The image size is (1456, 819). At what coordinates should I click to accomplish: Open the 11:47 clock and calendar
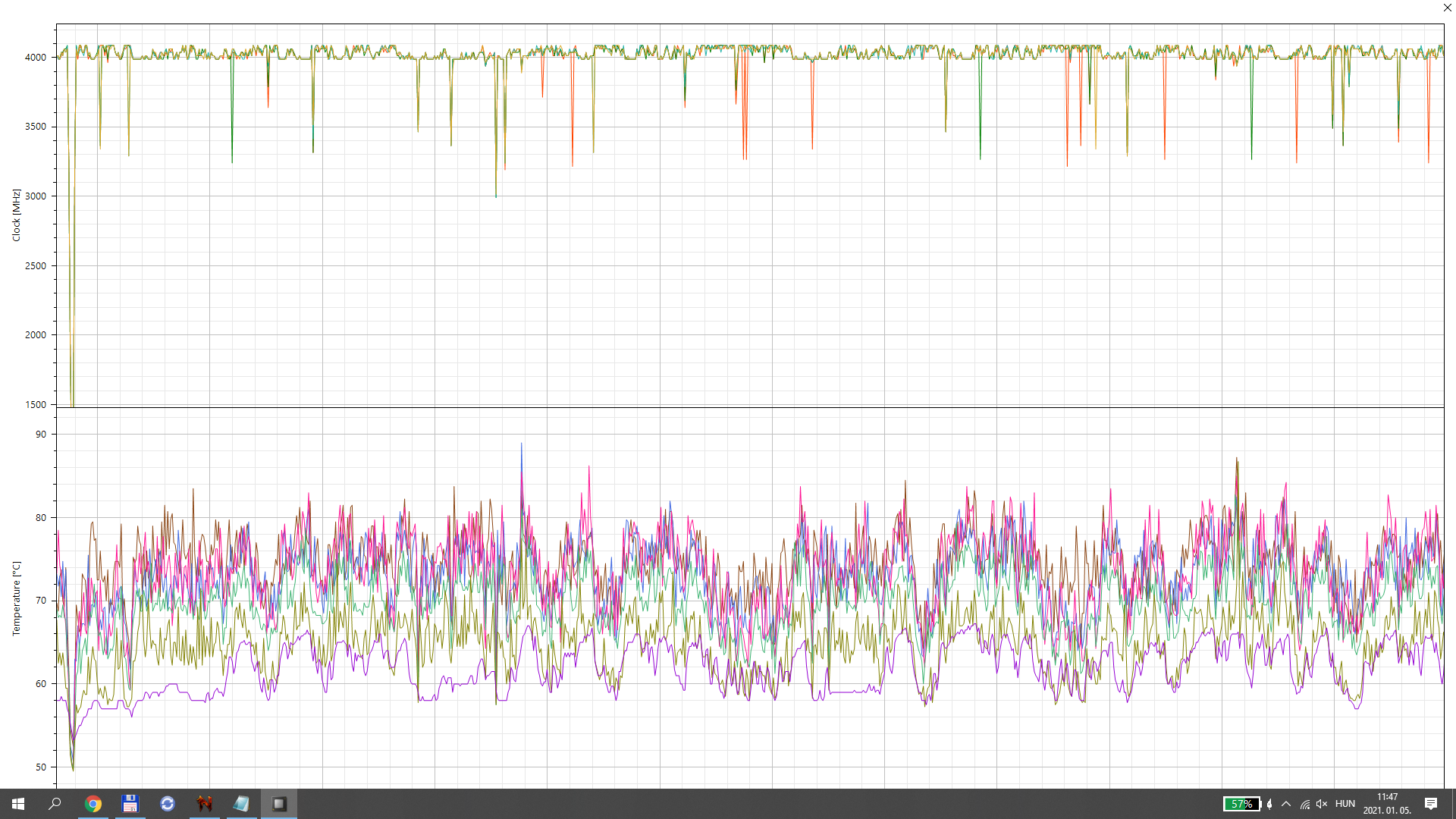click(x=1387, y=804)
